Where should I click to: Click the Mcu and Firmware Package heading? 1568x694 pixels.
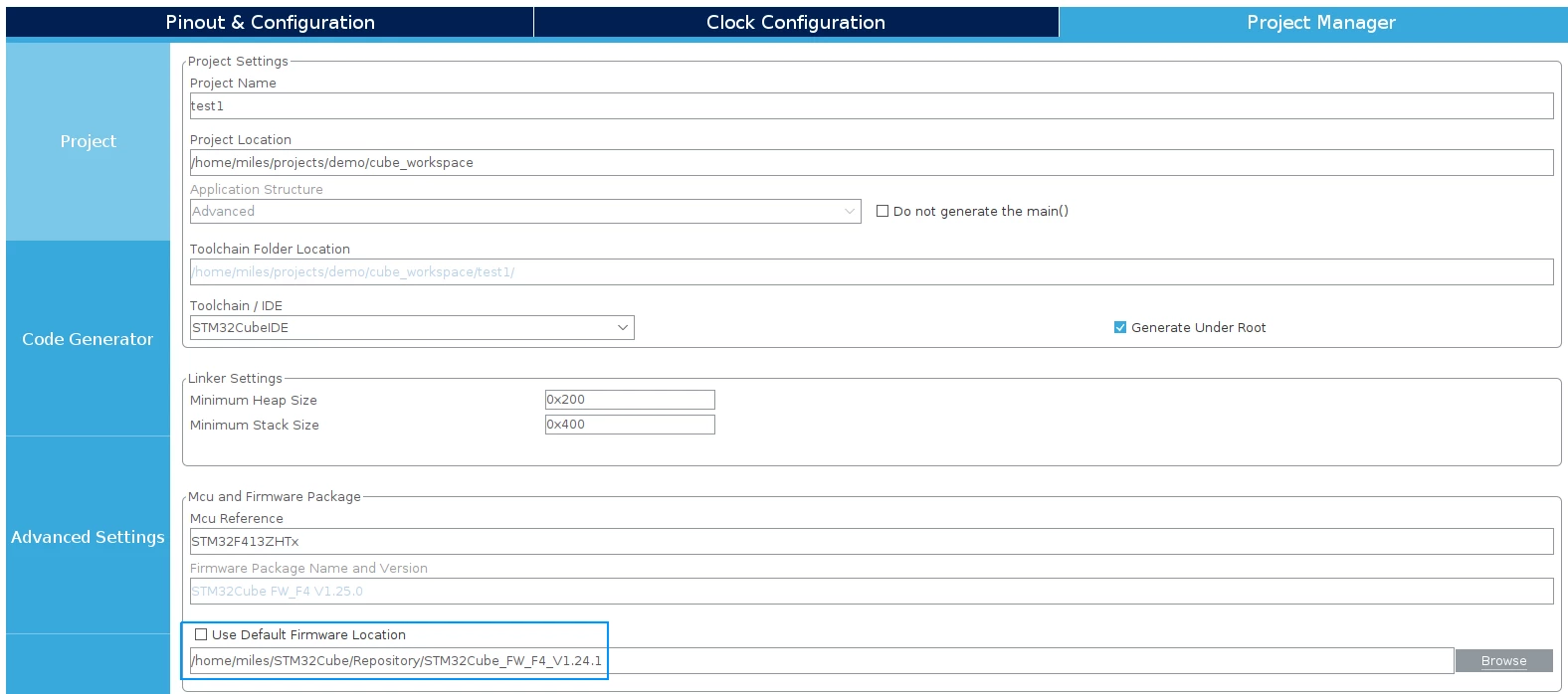click(x=275, y=496)
